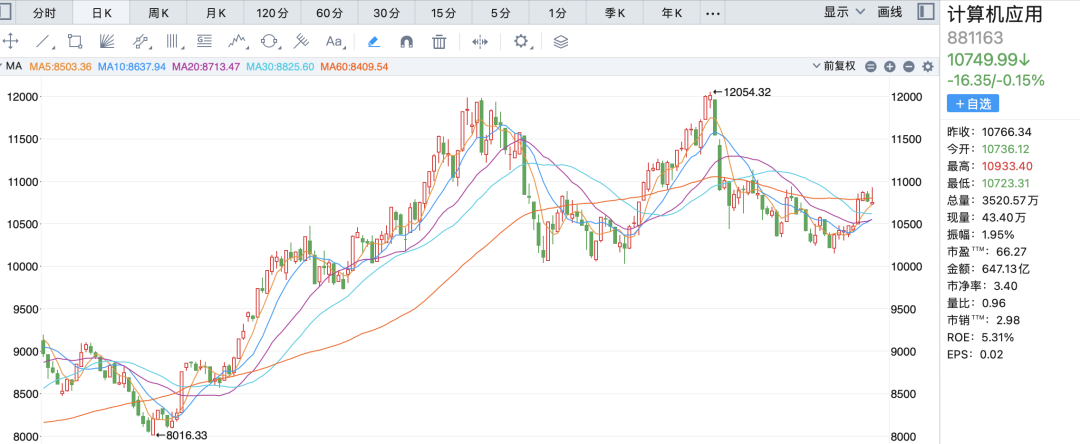This screenshot has width=1080, height=444.
Task: Click the trash can delete-drawings icon
Action: coord(439,41)
